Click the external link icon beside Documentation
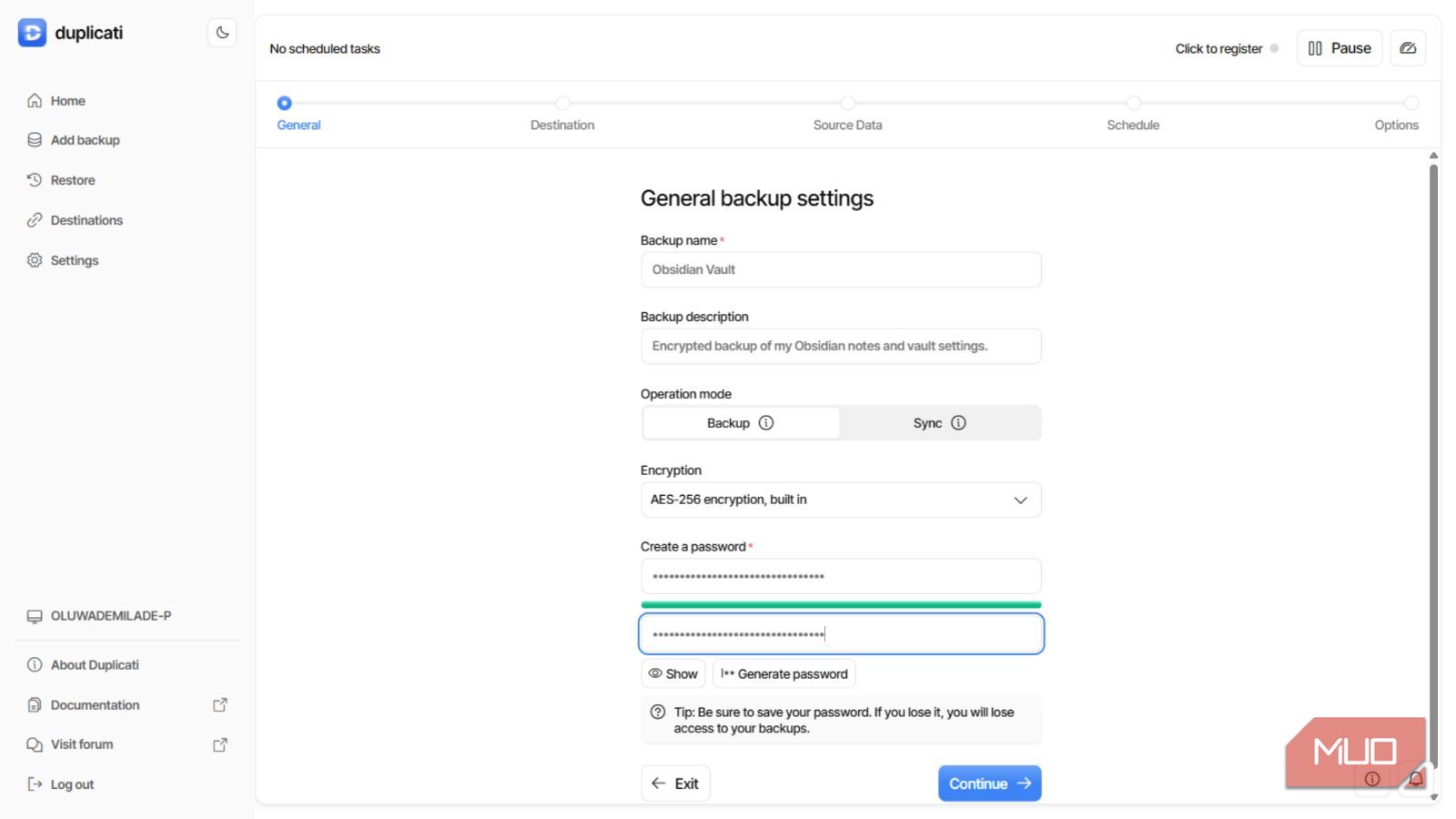The height and width of the screenshot is (819, 1456). (x=220, y=705)
